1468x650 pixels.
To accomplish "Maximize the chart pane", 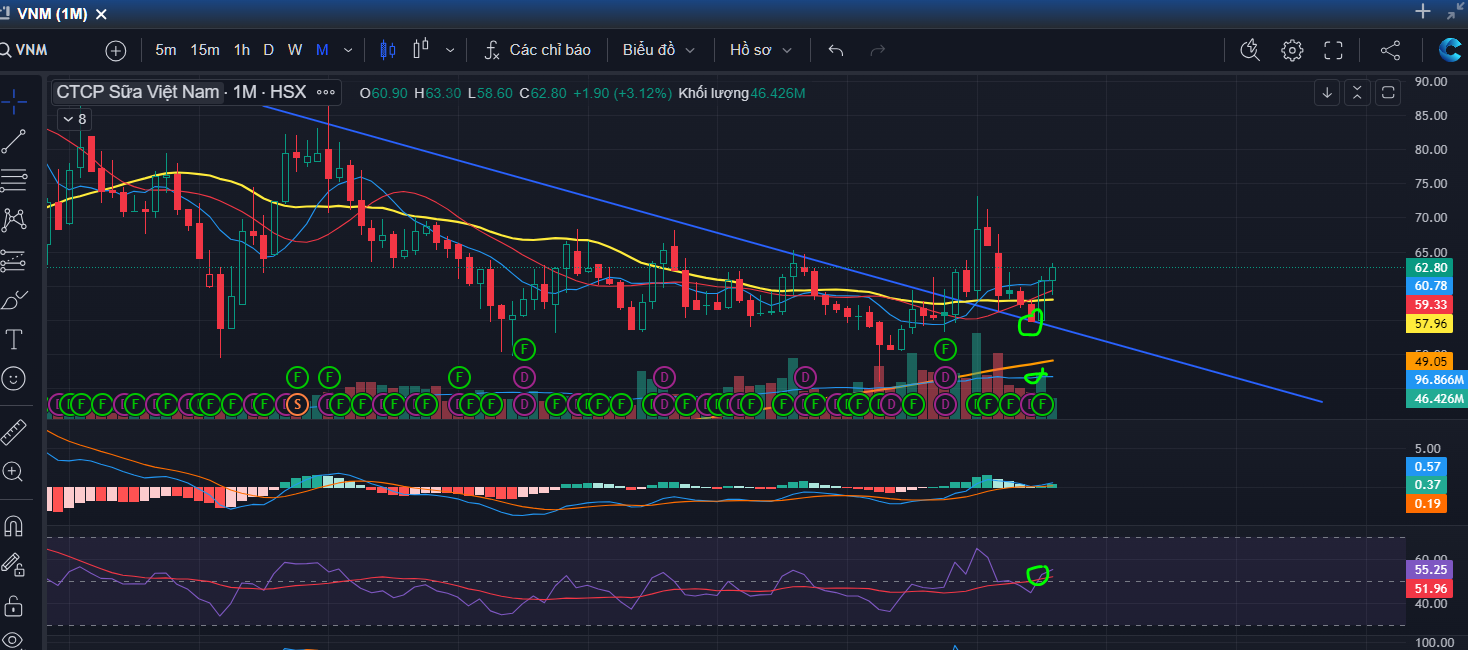I will [x=1388, y=93].
